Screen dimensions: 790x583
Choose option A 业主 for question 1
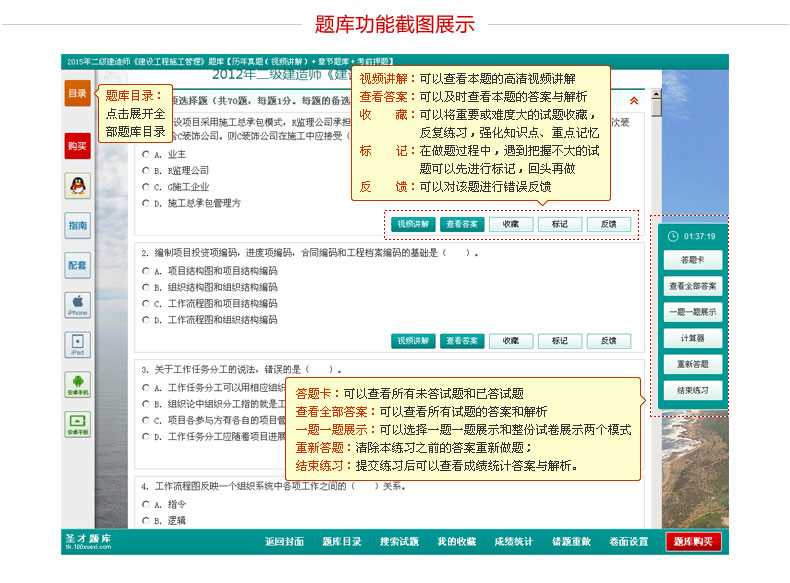tap(146, 155)
